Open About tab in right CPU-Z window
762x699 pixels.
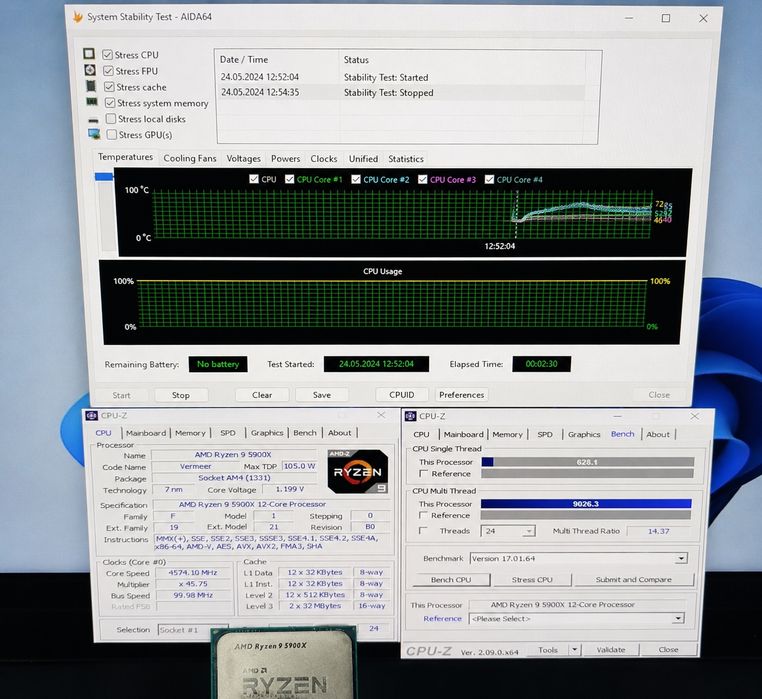point(658,434)
